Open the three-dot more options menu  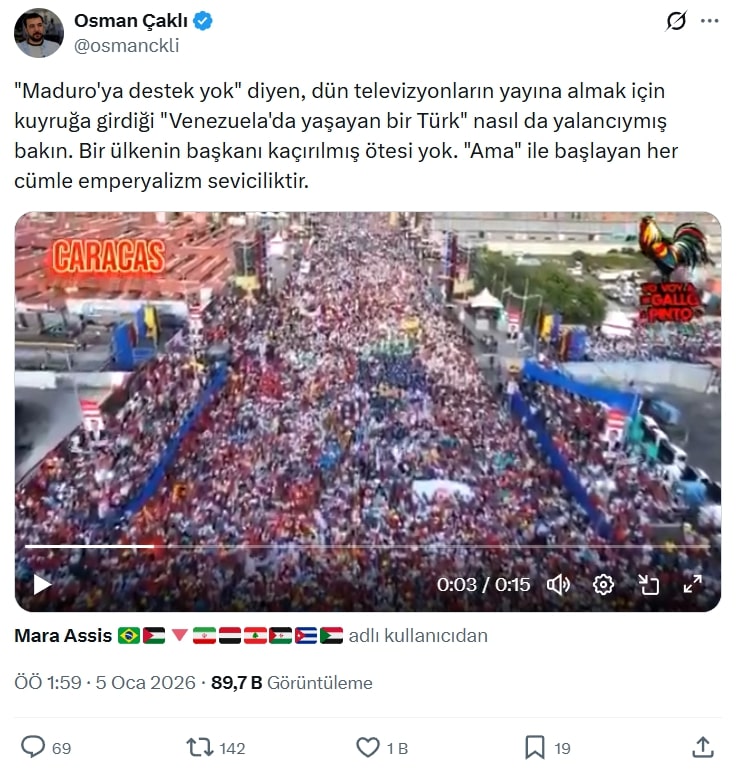point(709,21)
